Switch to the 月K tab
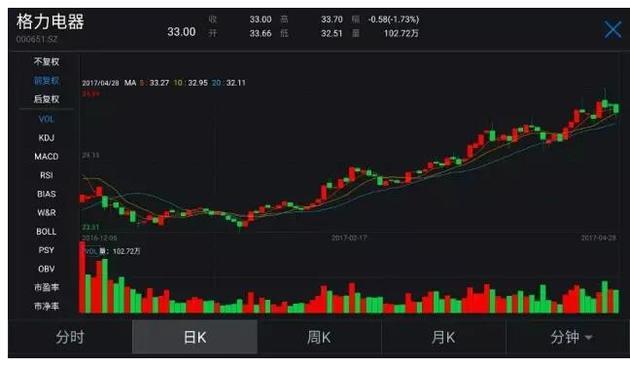 443,337
